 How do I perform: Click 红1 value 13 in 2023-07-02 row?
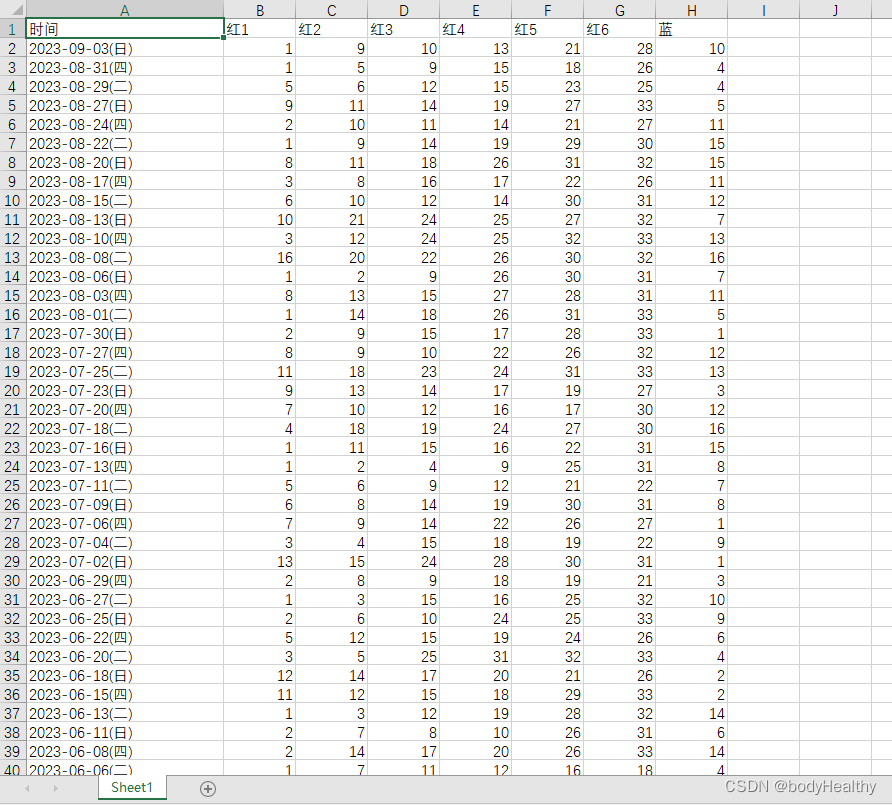[259, 562]
